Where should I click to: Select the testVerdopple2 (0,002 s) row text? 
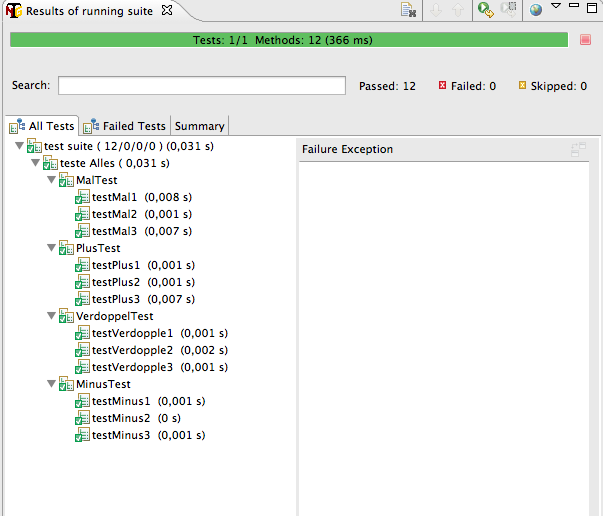pos(160,350)
